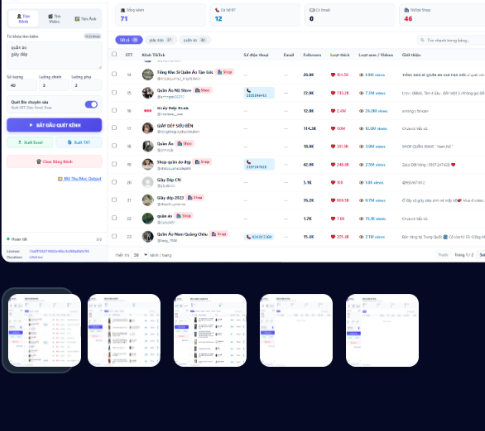The image size is (485, 431).
Task: Open the rows-per-page dropdown showing 50
Action: [140, 255]
